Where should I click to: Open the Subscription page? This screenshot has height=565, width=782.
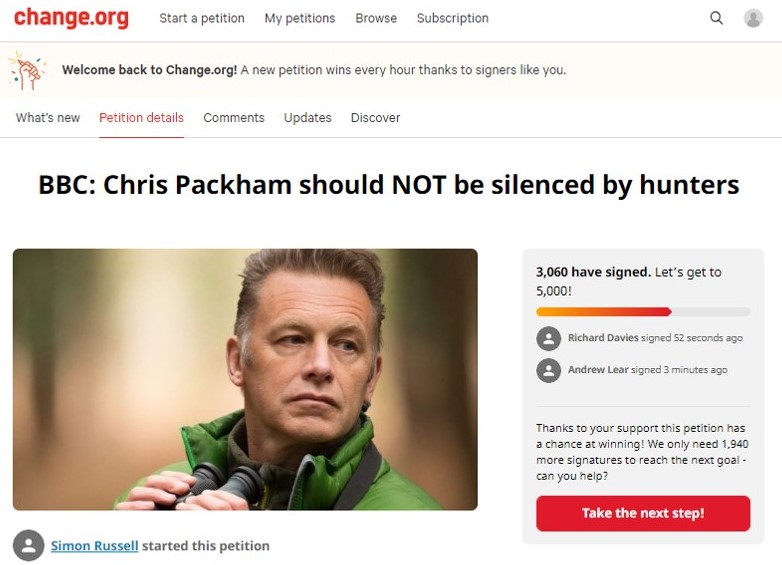(453, 18)
